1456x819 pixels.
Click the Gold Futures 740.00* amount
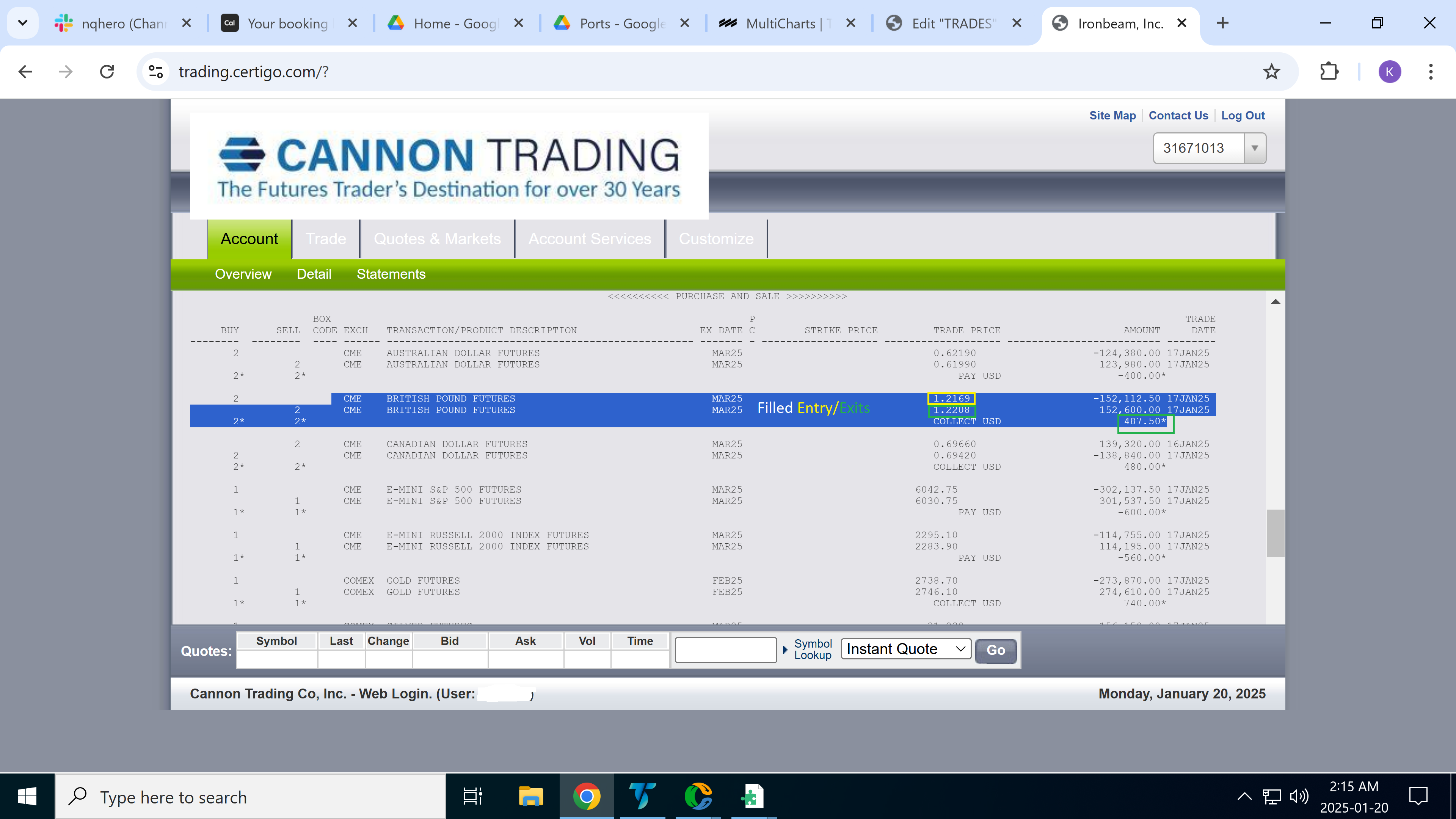(1145, 603)
